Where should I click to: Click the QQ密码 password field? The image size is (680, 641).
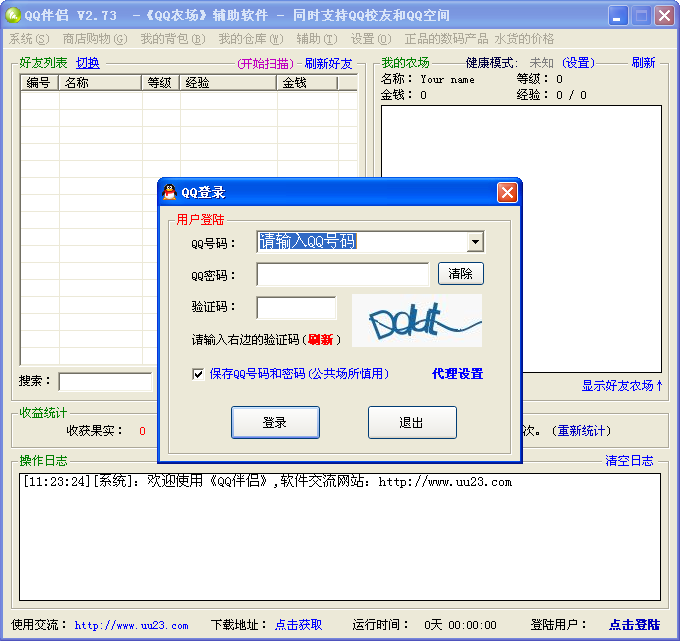point(343,275)
